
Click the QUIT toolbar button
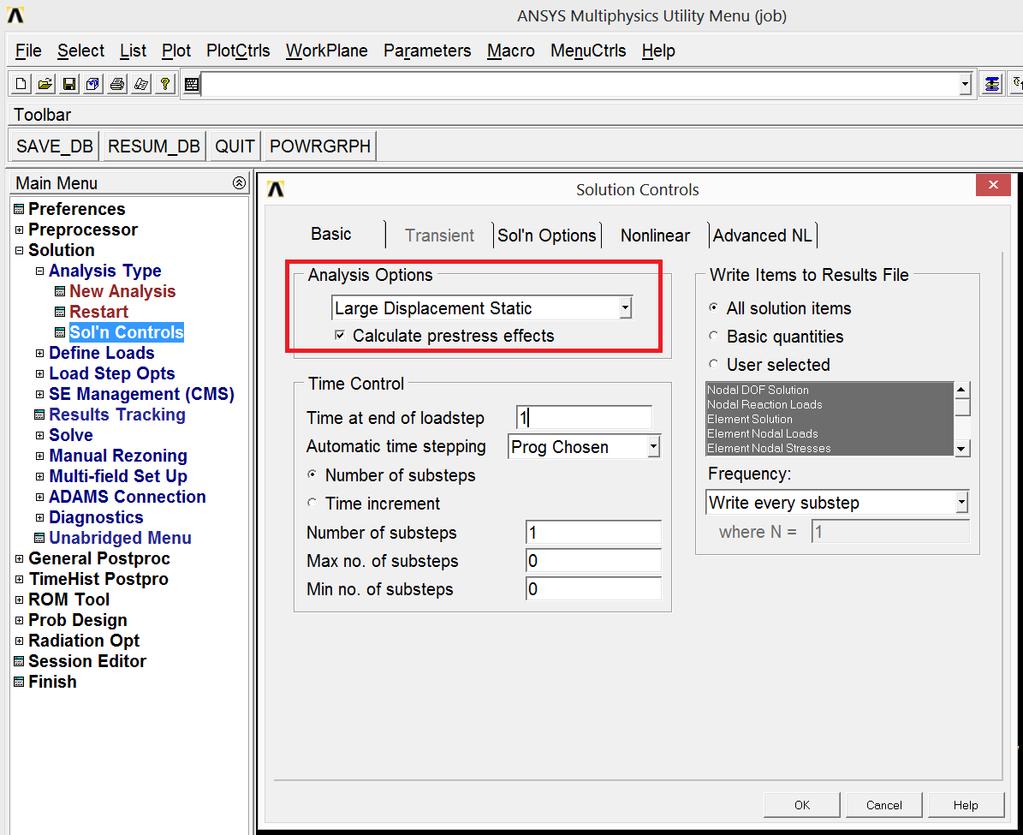click(x=234, y=145)
